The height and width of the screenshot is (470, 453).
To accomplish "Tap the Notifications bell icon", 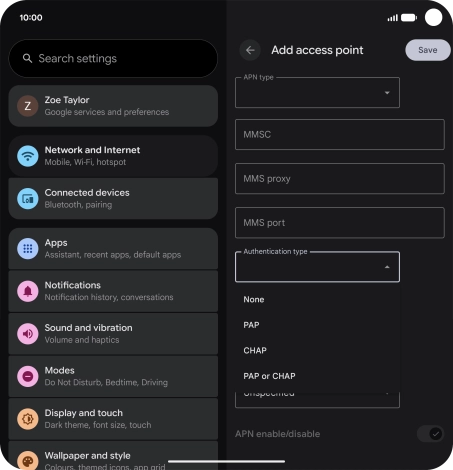I will 28,291.
